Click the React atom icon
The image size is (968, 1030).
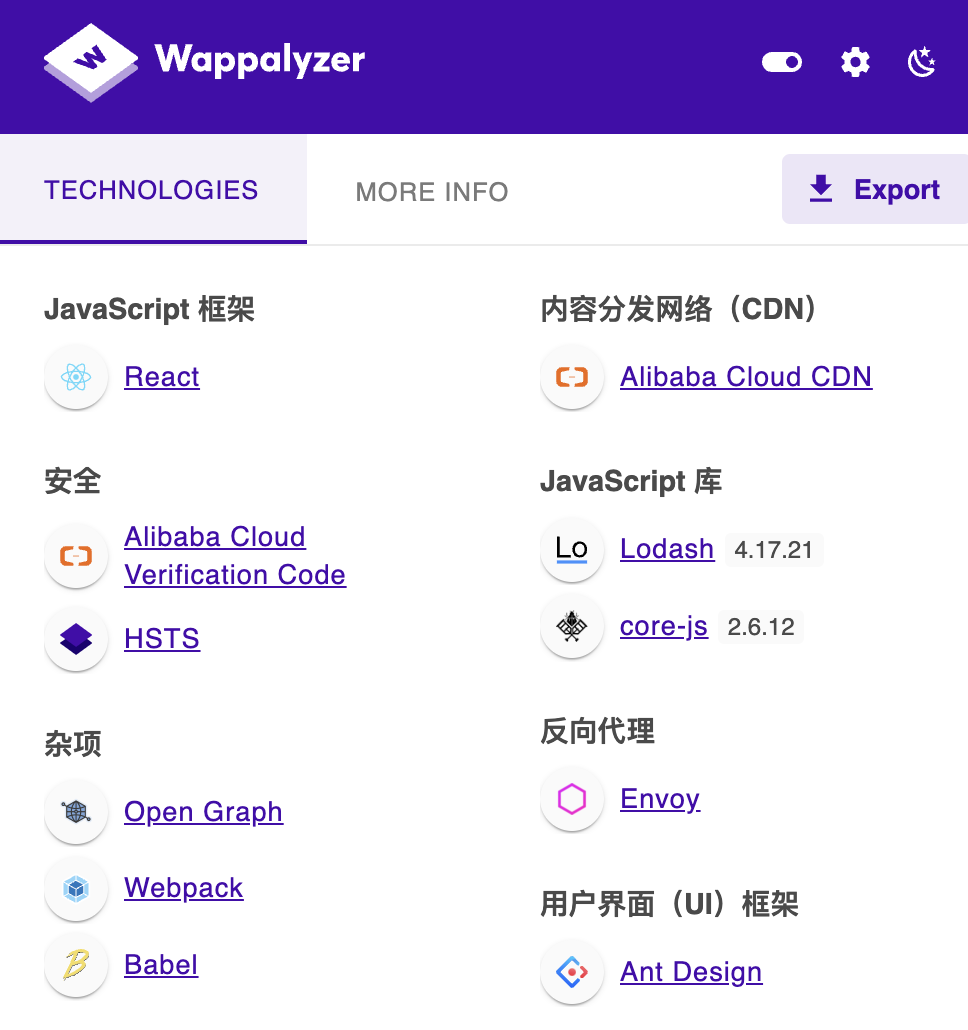76,377
